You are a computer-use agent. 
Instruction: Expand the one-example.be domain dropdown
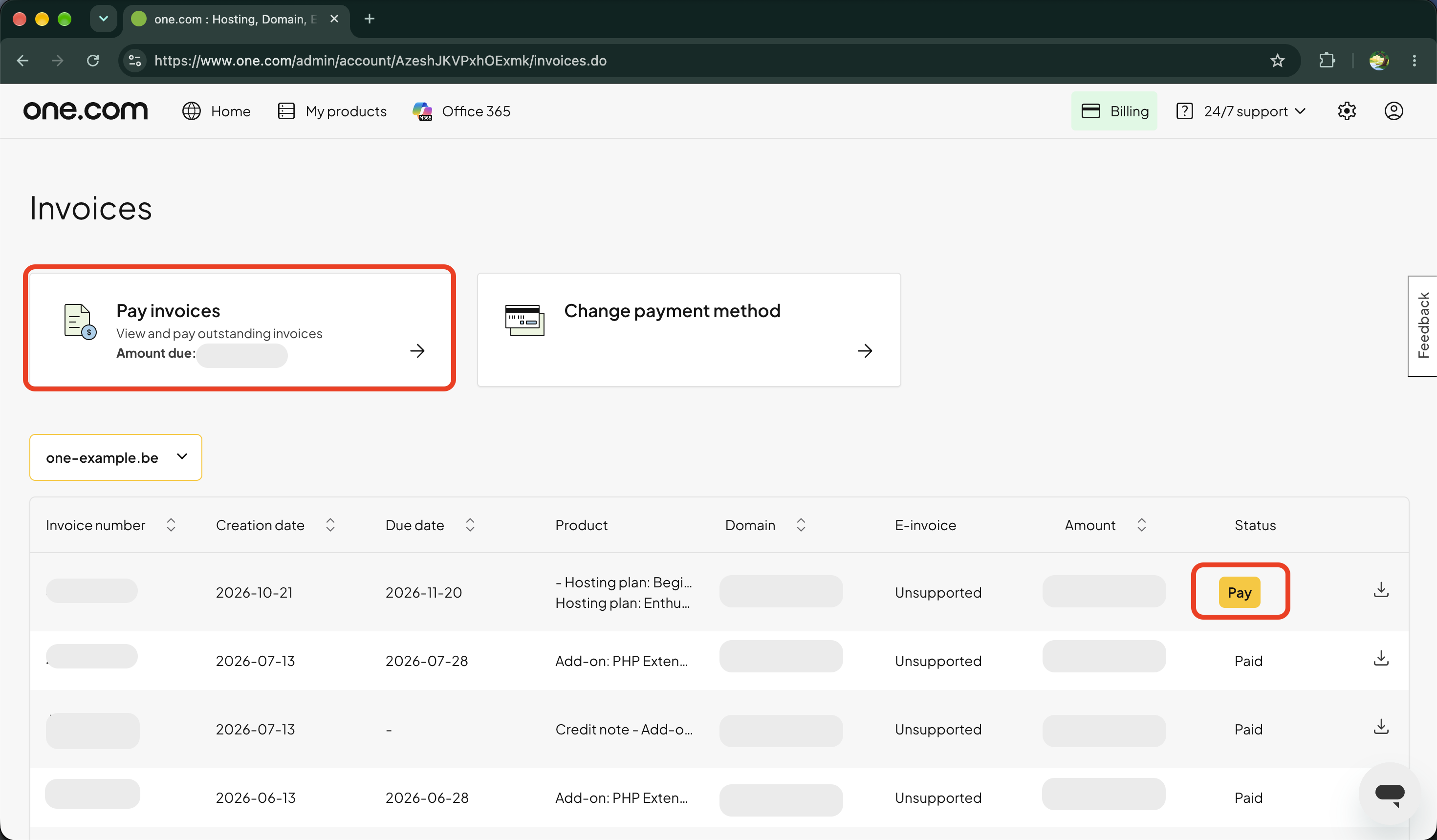click(116, 457)
